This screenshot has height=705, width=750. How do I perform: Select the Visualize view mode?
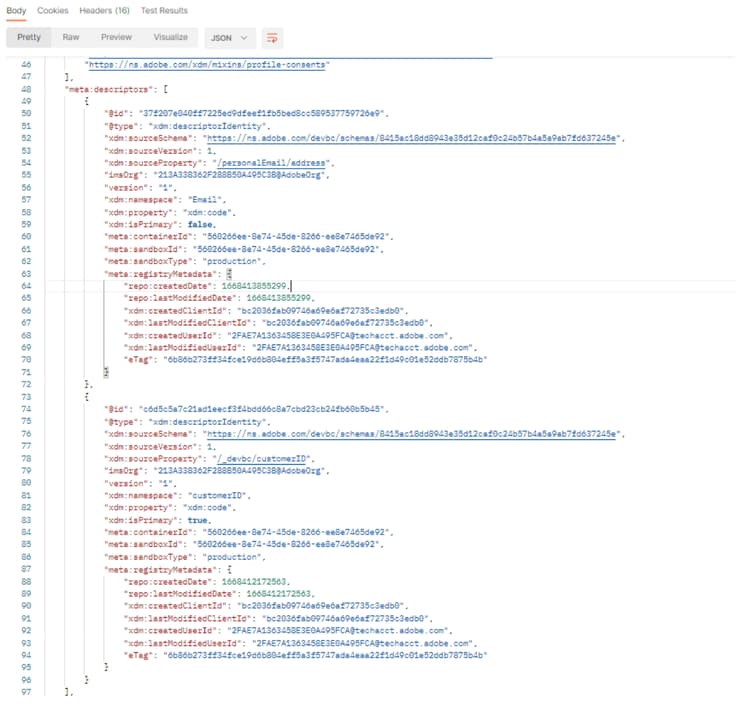coord(171,37)
